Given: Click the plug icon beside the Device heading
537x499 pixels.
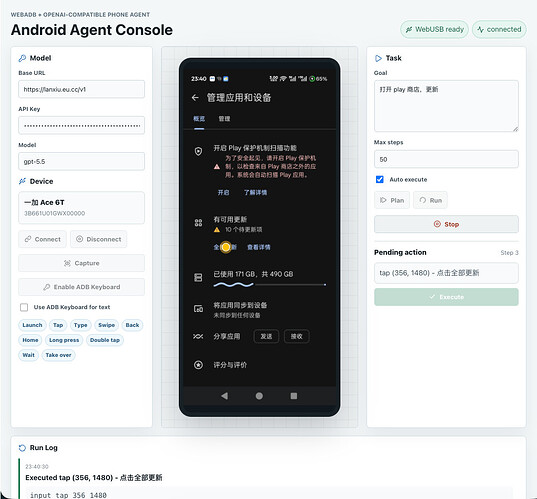Looking at the screenshot, I should [22, 181].
